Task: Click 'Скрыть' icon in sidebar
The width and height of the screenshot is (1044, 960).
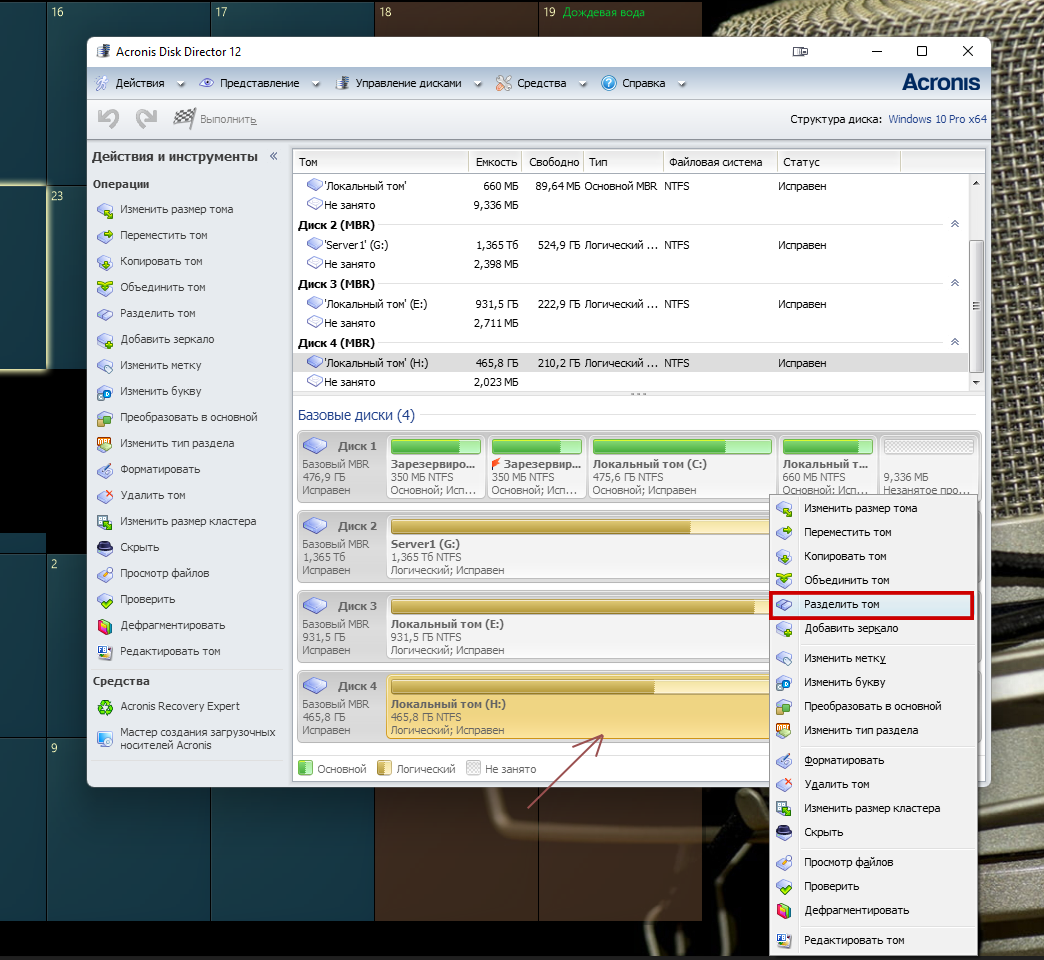Action: [105, 547]
